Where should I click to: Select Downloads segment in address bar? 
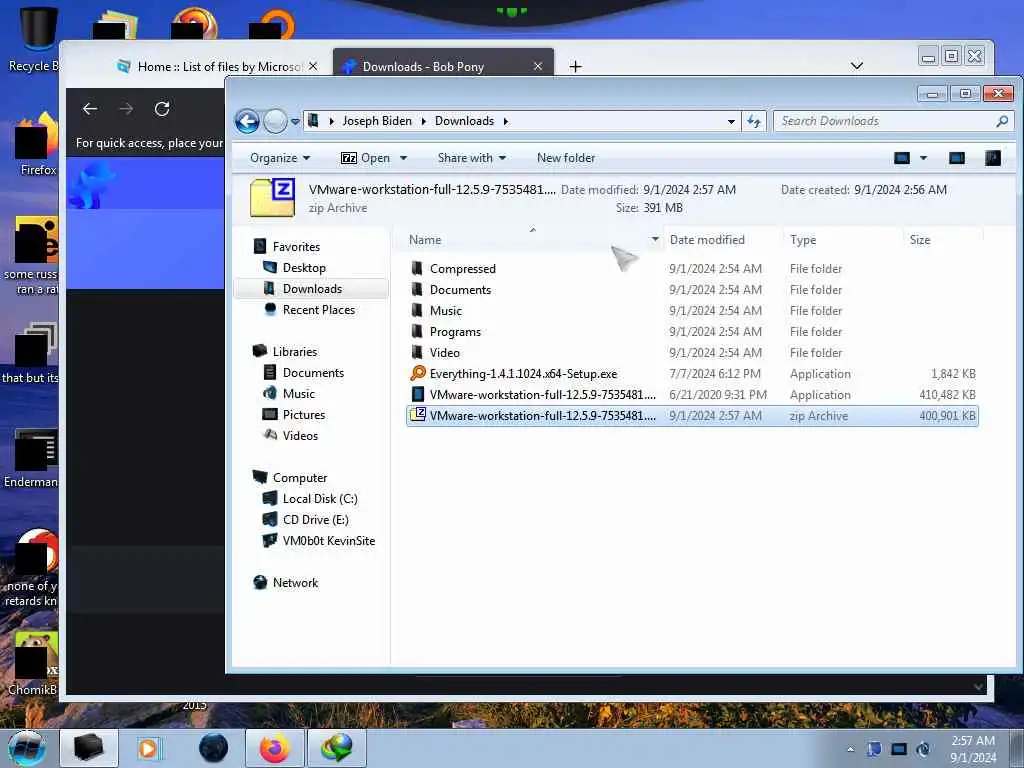(464, 121)
